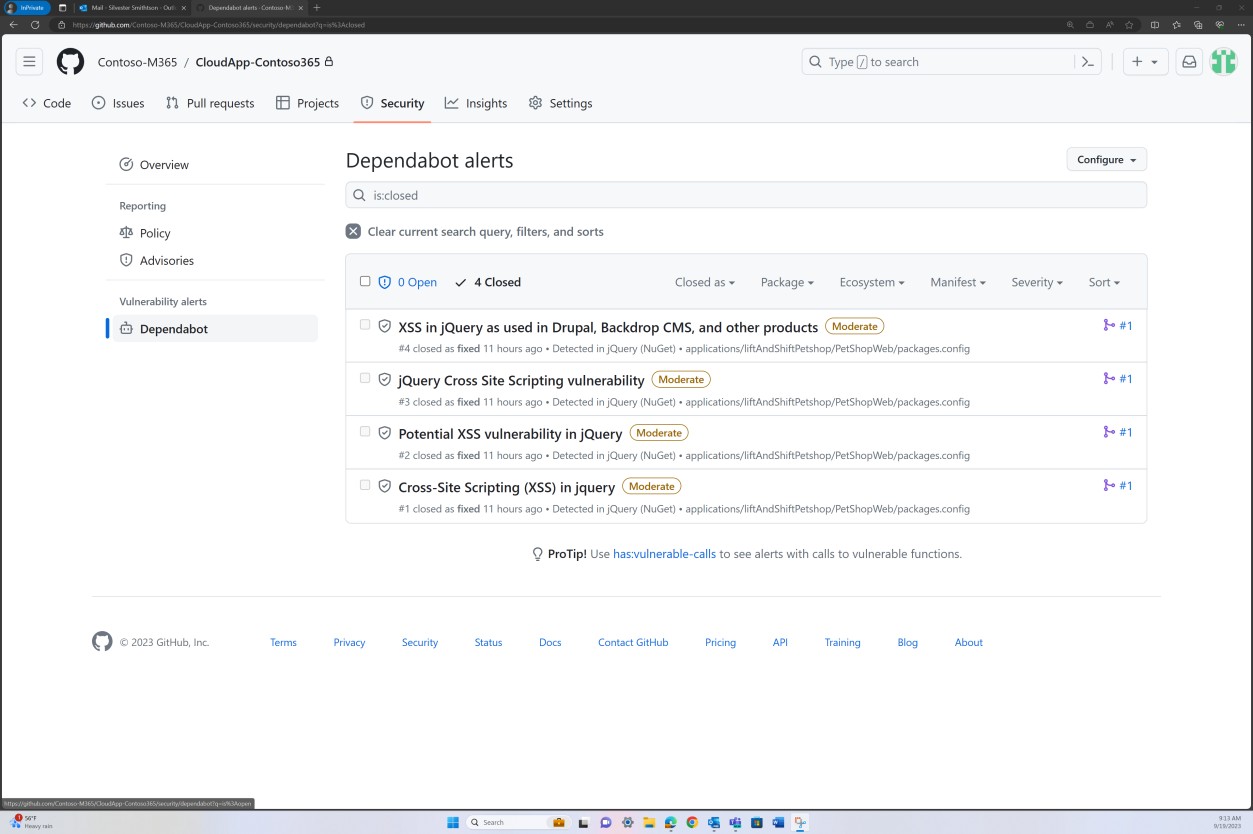Open the GitHub Octocat home logo
The height and width of the screenshot is (834, 1253).
(70, 61)
